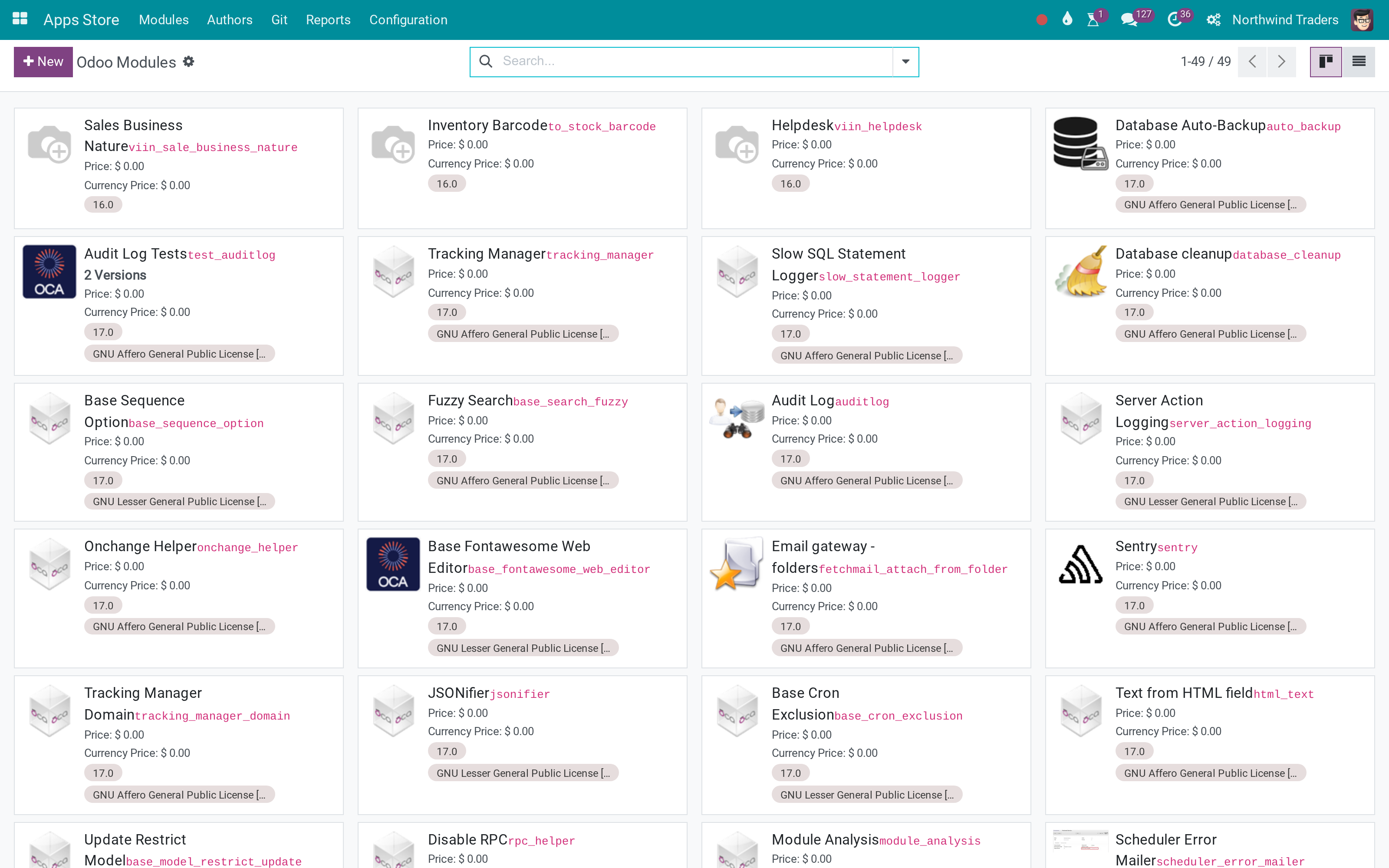1389x868 pixels.
Task: Click the to_stock_barcode technical name
Action: pos(602,126)
